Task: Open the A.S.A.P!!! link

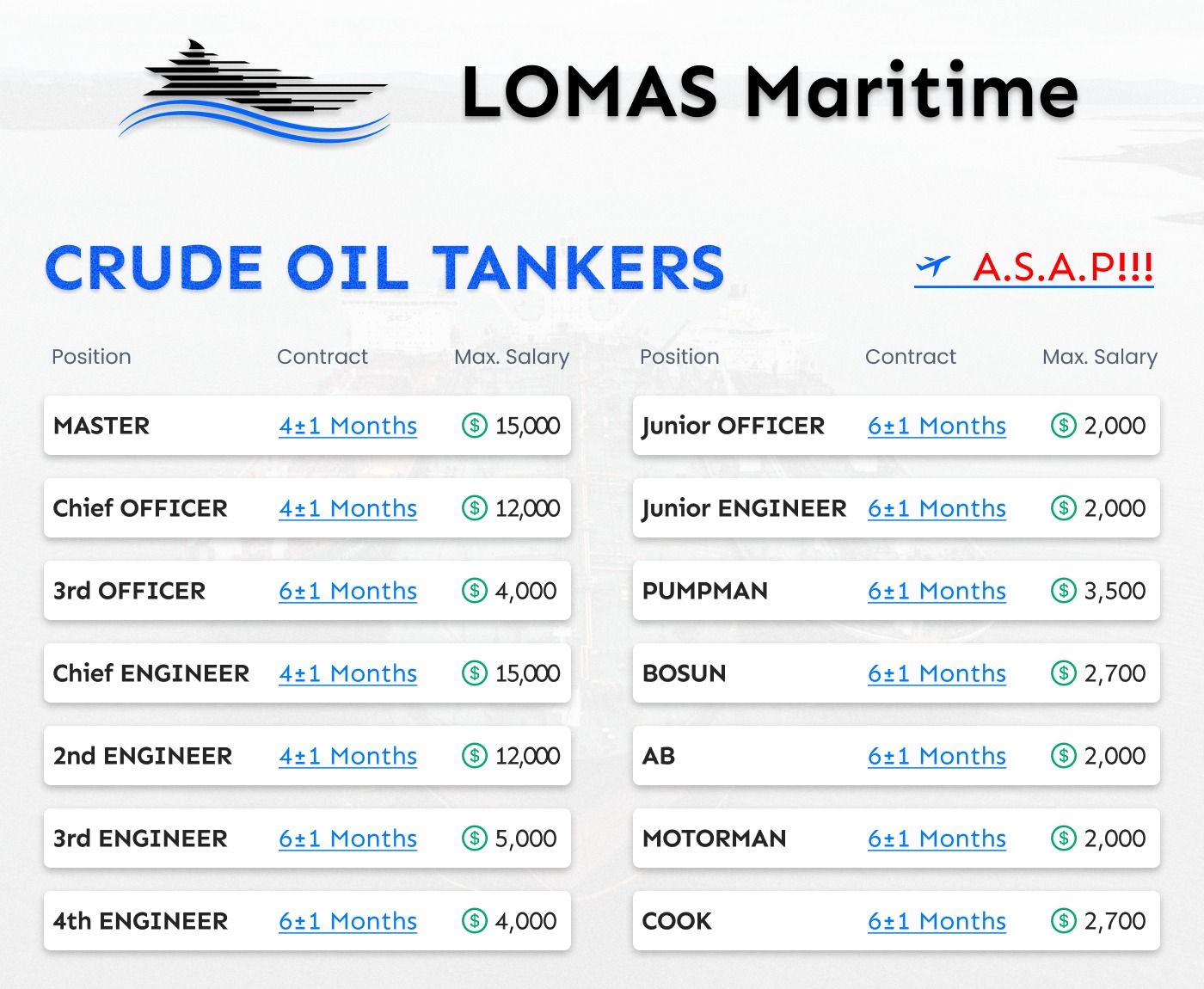Action: point(1062,267)
